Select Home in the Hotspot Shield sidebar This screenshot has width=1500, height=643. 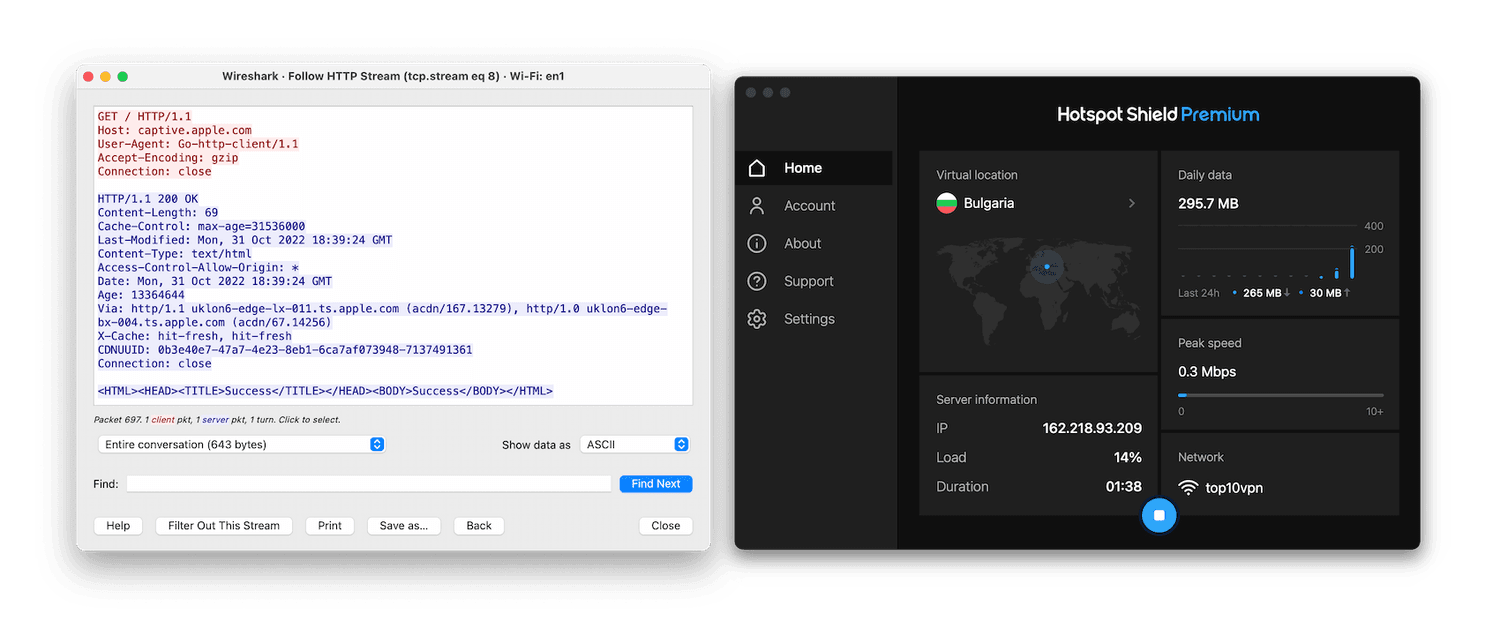(x=804, y=167)
